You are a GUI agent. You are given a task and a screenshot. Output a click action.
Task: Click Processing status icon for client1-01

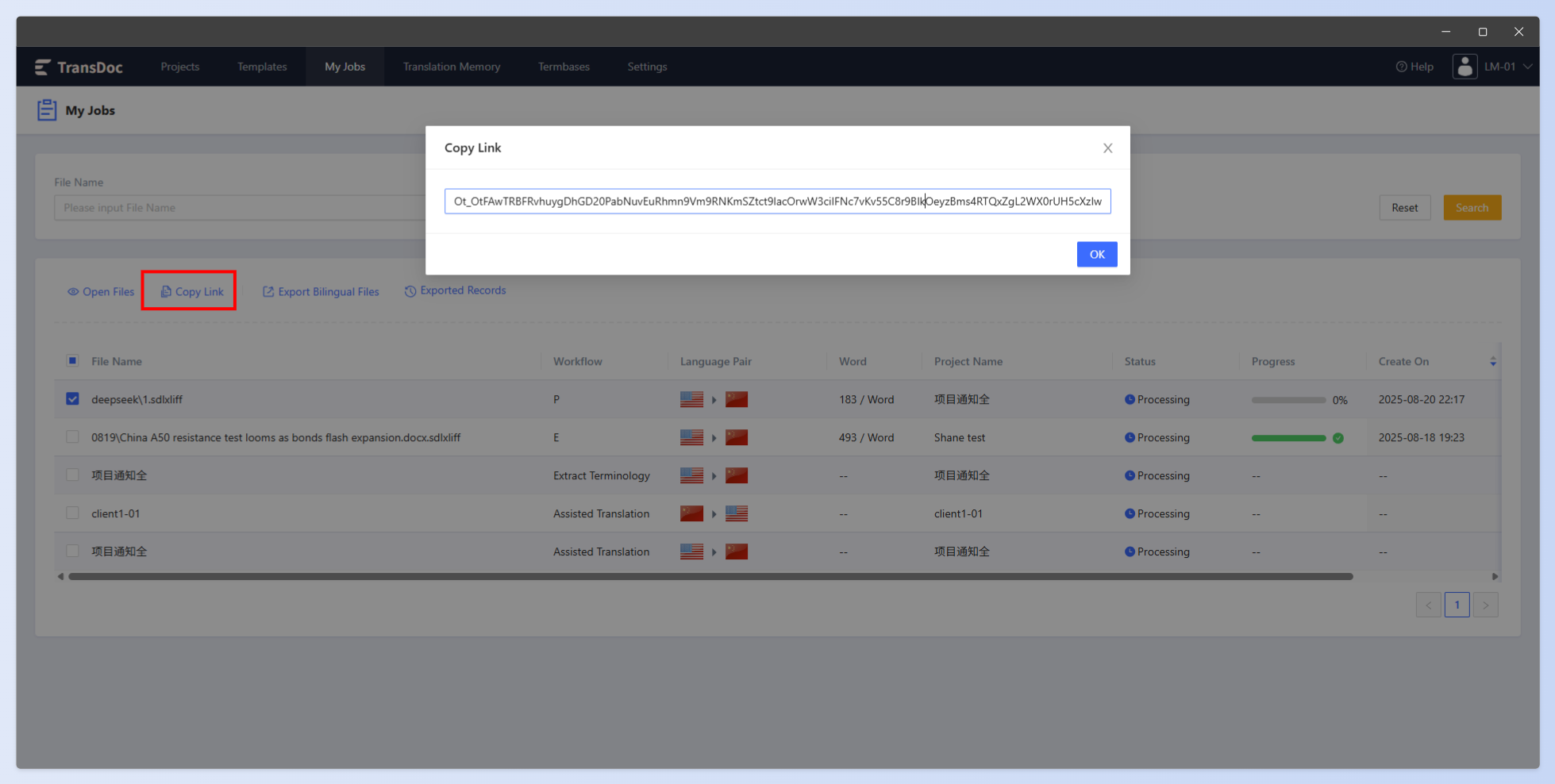(1130, 513)
